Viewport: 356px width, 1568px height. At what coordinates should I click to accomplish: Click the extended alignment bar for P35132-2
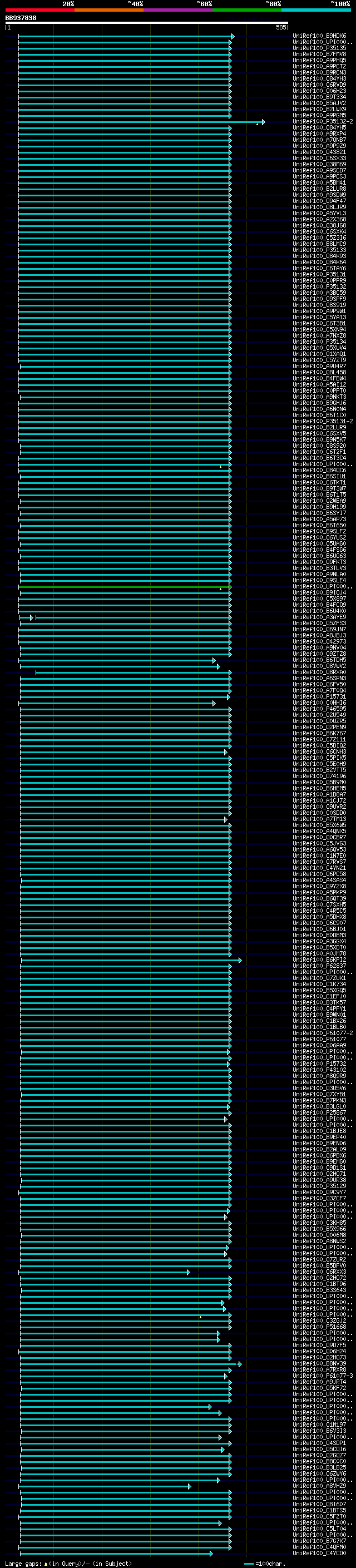coord(141,122)
